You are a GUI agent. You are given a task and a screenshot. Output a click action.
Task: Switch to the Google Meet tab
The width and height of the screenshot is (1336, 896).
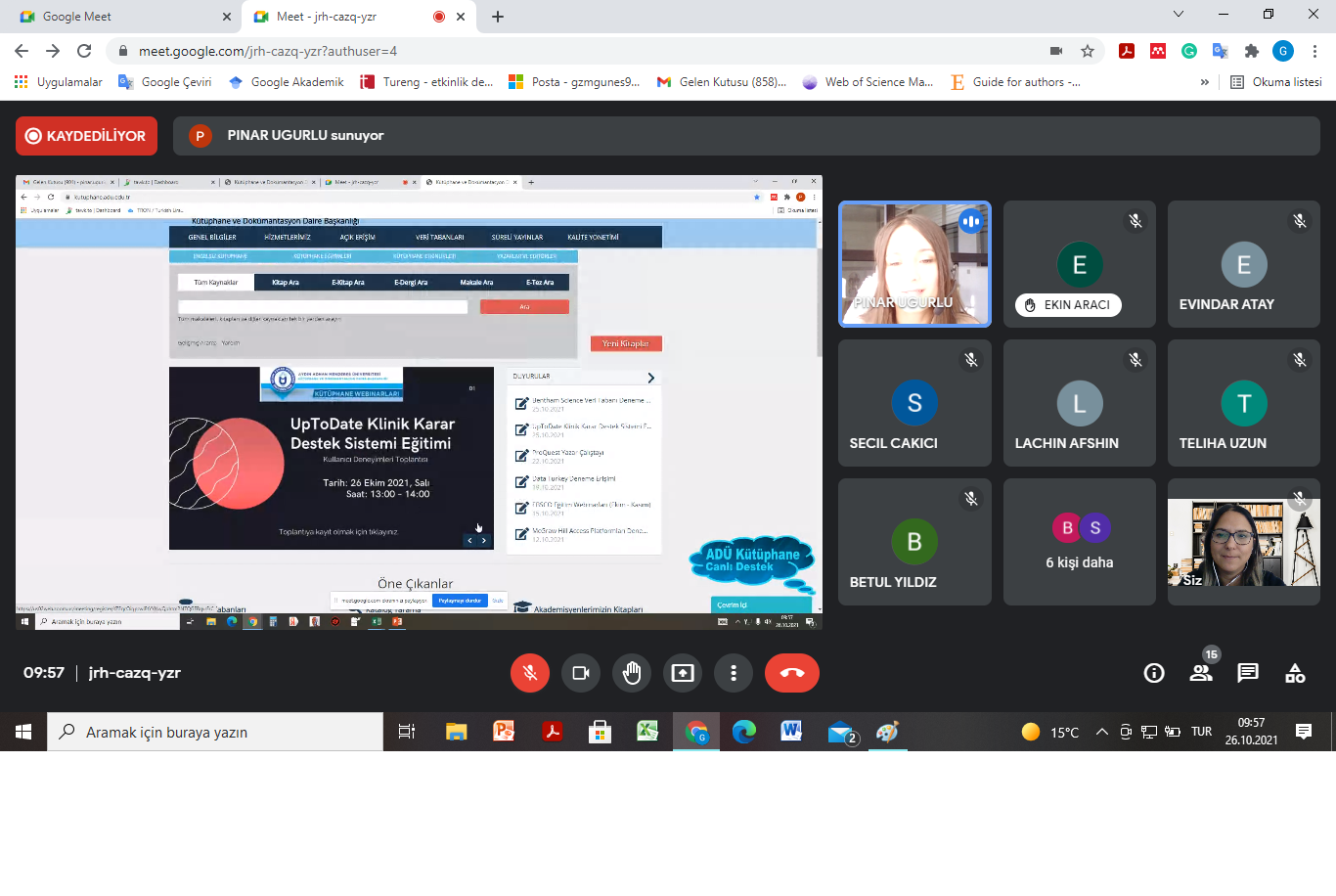pos(117,17)
